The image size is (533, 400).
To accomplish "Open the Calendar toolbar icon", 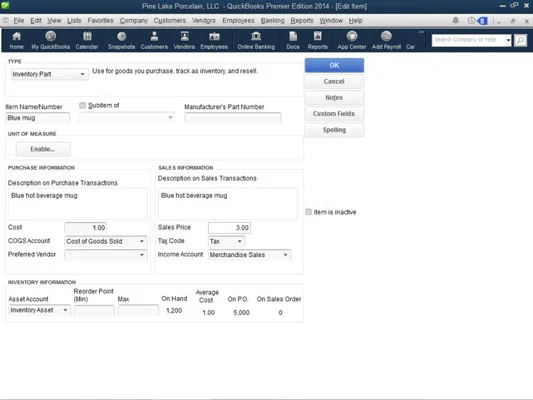I will [x=87, y=40].
